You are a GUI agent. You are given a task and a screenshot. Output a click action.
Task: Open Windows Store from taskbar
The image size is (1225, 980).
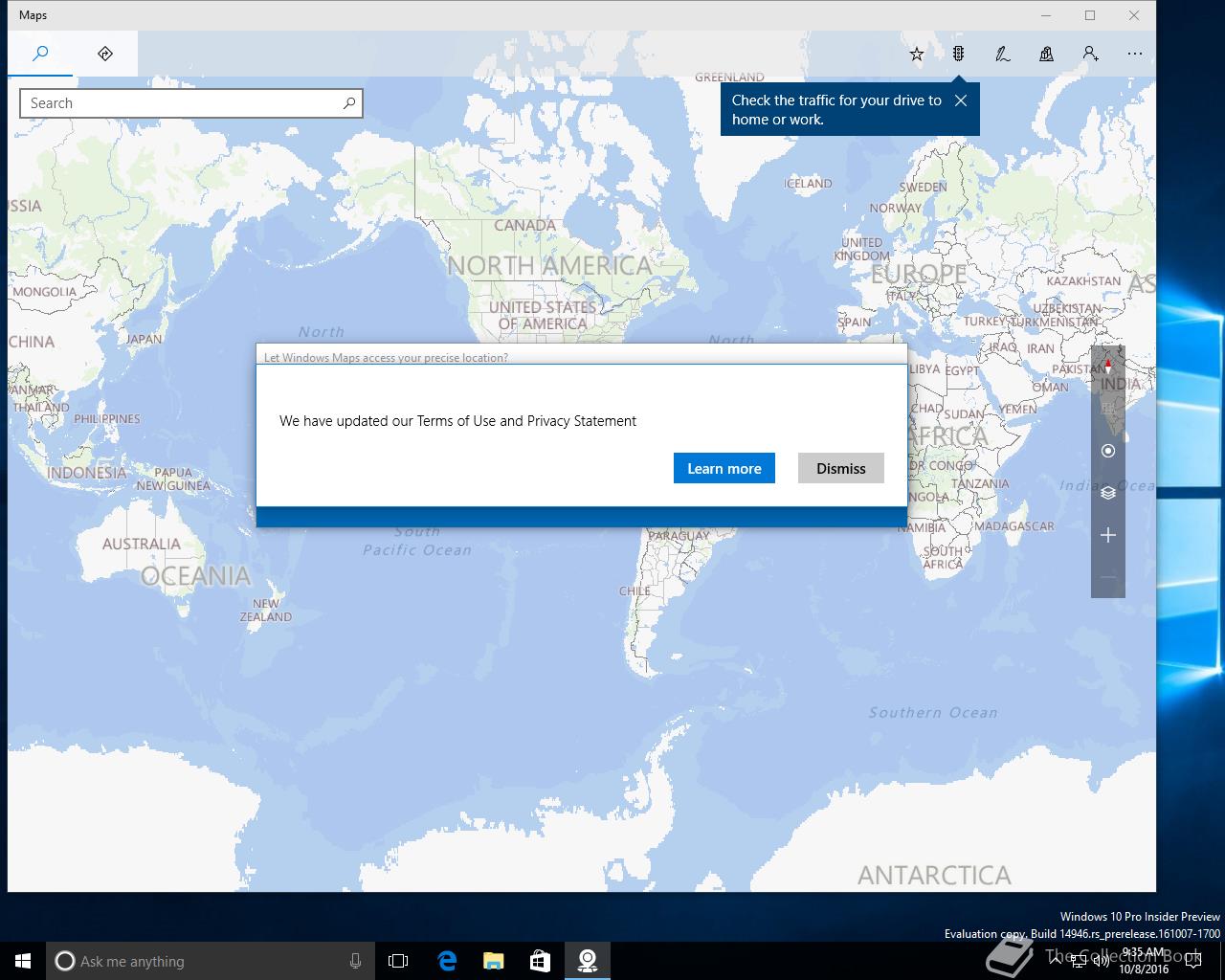tap(541, 961)
